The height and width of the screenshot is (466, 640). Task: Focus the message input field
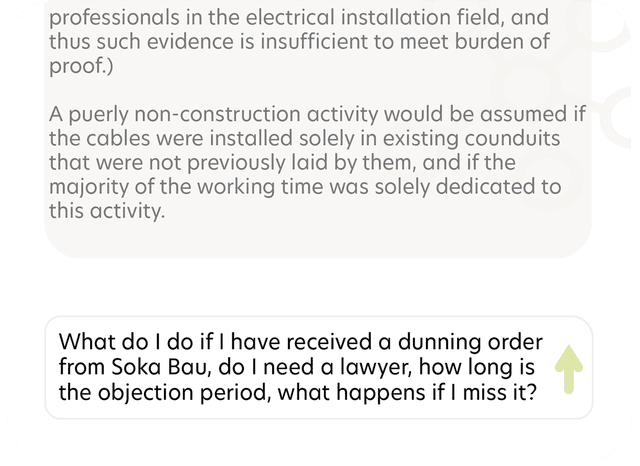tap(300, 367)
